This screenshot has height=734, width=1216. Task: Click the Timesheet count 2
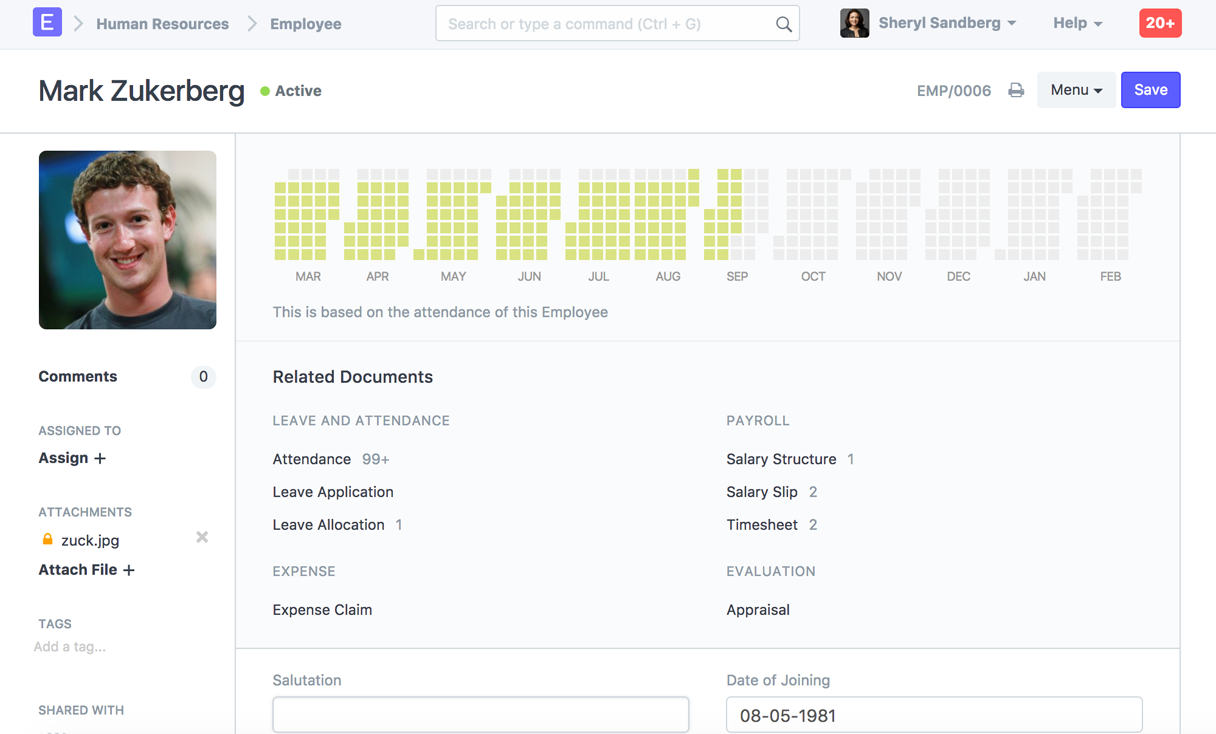[x=813, y=525]
